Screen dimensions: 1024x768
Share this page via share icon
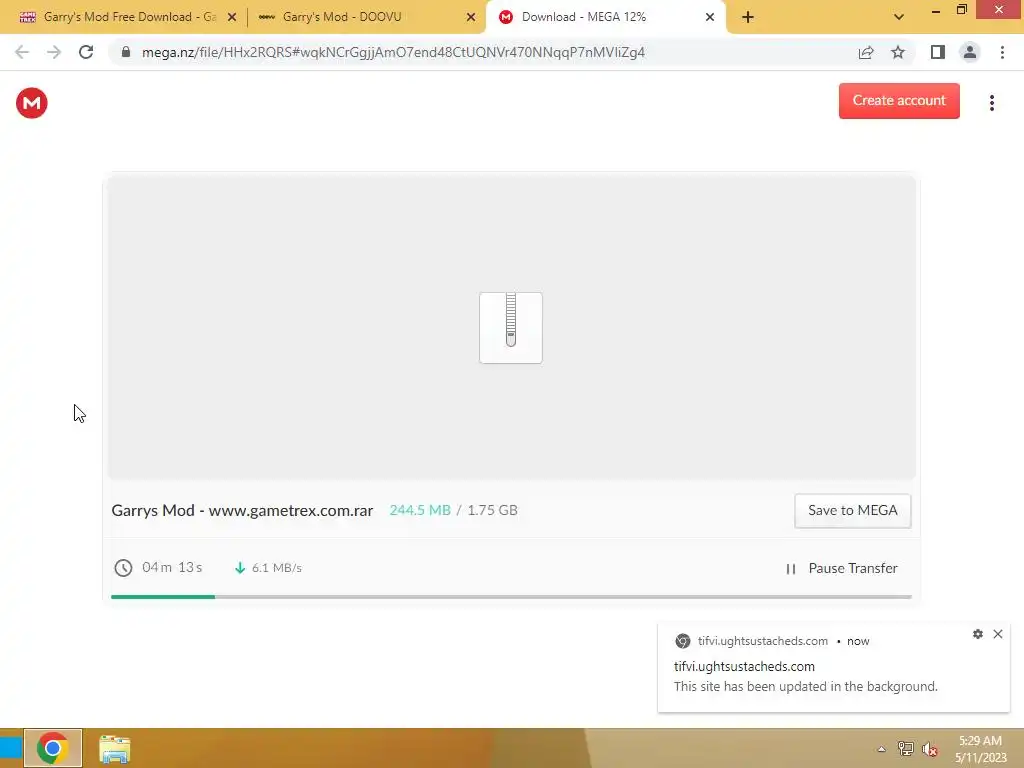pos(866,52)
